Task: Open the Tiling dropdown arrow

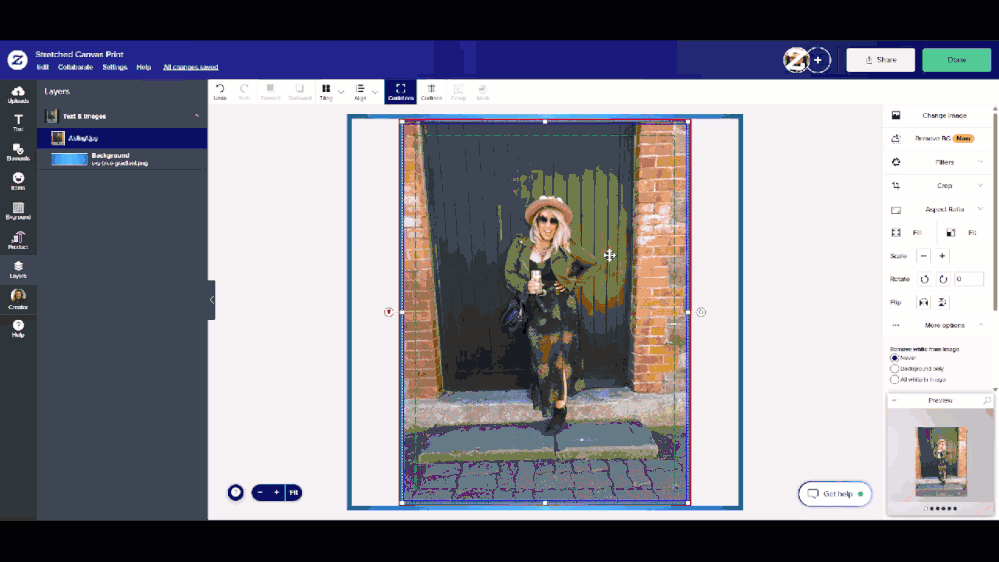Action: click(341, 92)
